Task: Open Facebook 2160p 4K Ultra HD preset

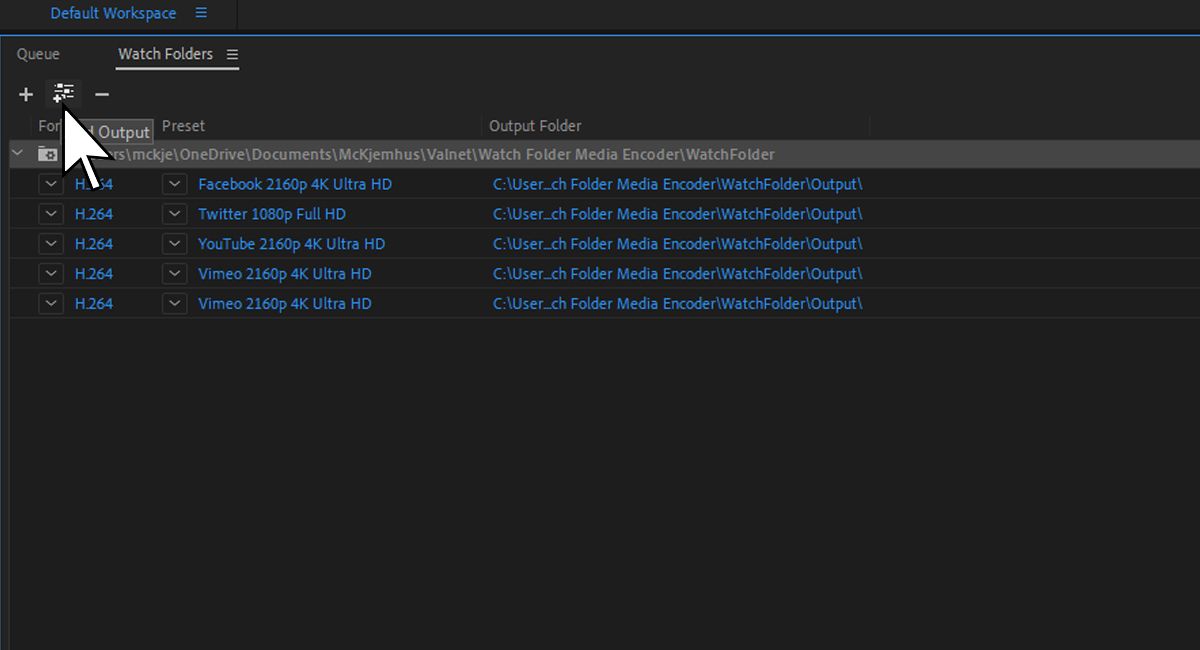Action: (295, 184)
